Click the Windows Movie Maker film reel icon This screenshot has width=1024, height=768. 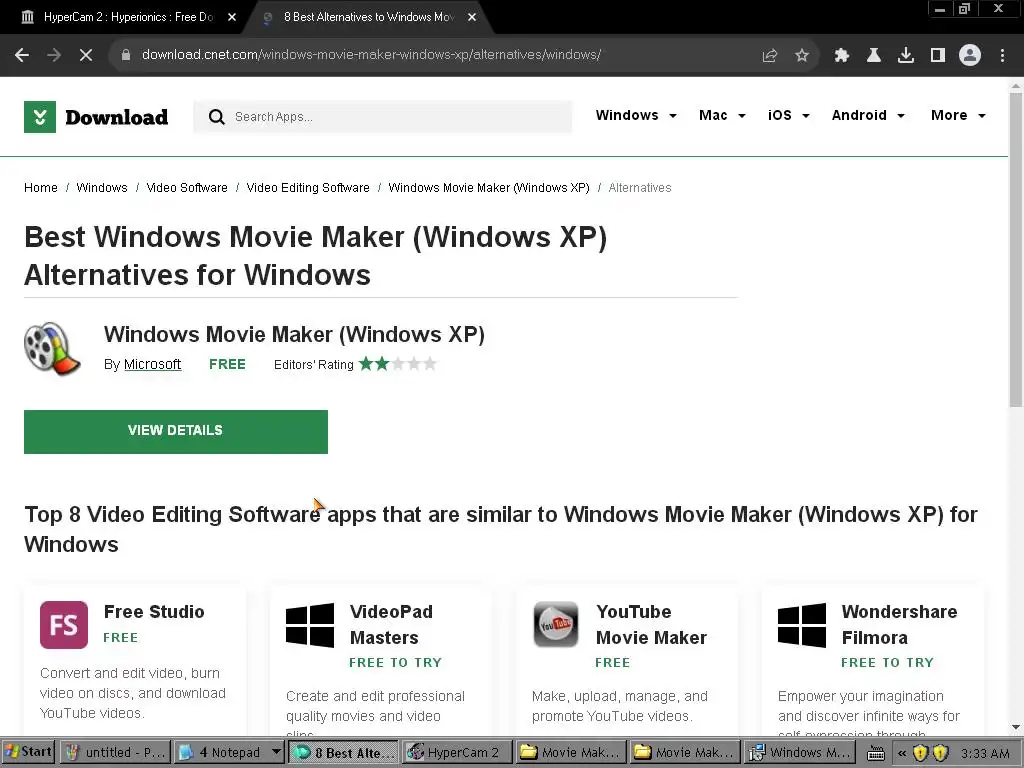click(x=52, y=349)
